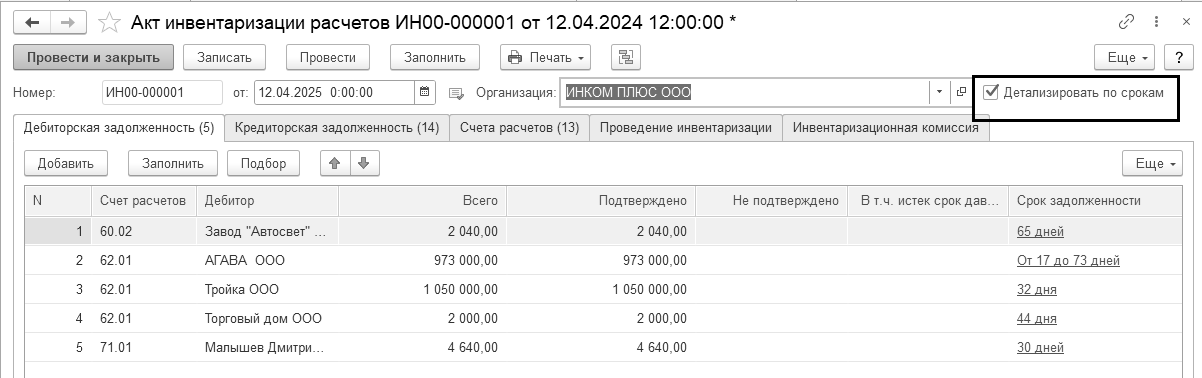Click the Номер input field
1202x378 pixels.
pyautogui.click(x=162, y=92)
